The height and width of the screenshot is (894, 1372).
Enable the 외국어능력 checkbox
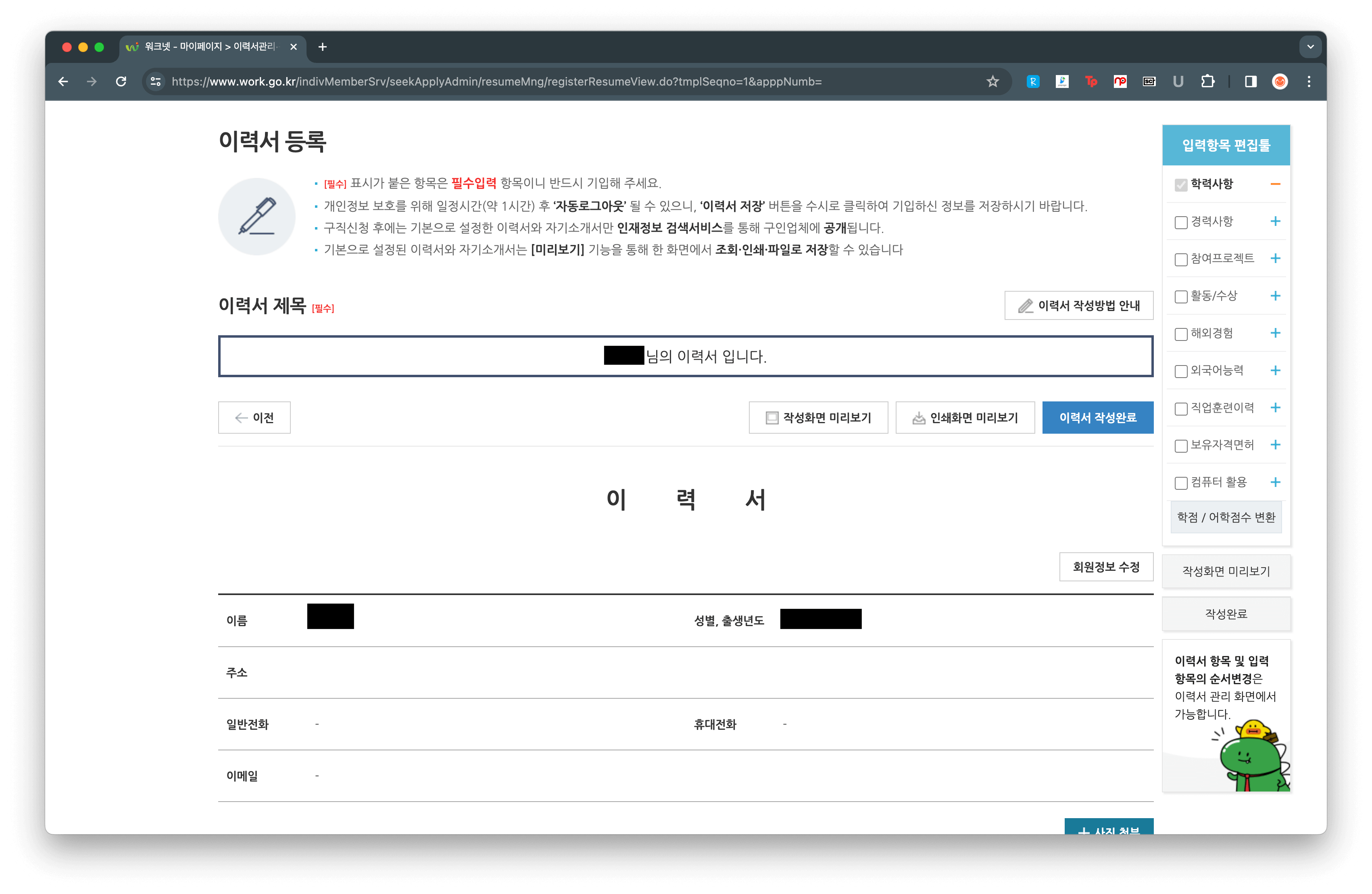(1180, 371)
